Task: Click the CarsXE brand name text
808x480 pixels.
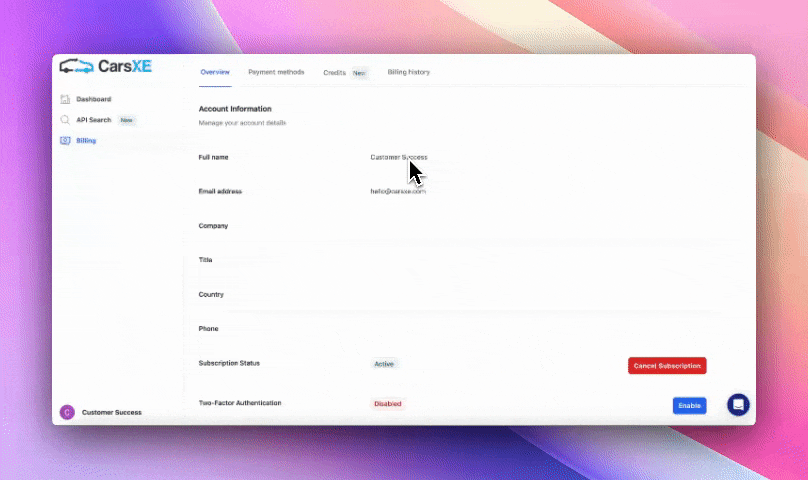Action: (125, 67)
